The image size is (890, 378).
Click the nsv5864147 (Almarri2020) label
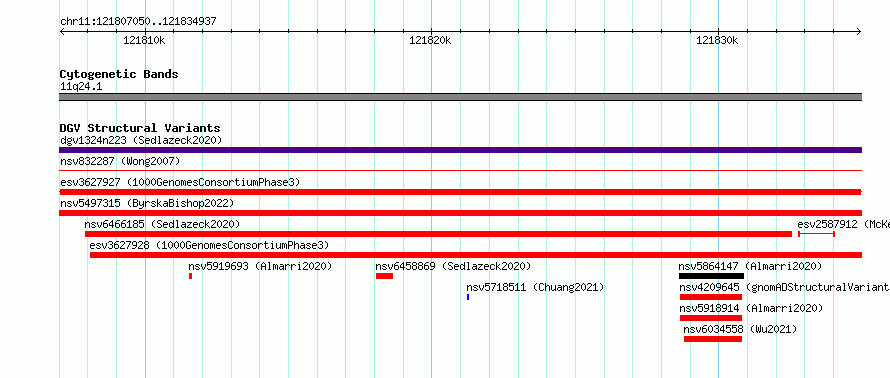(750, 266)
